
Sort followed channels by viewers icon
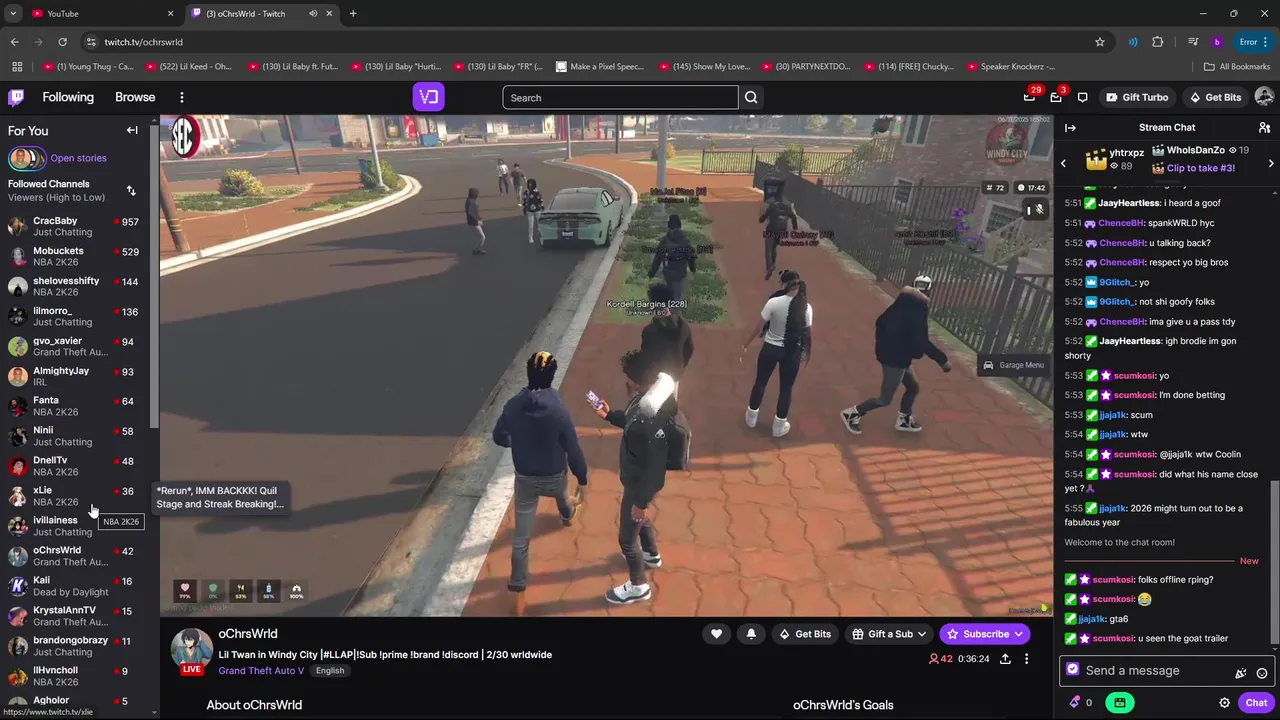[131, 190]
